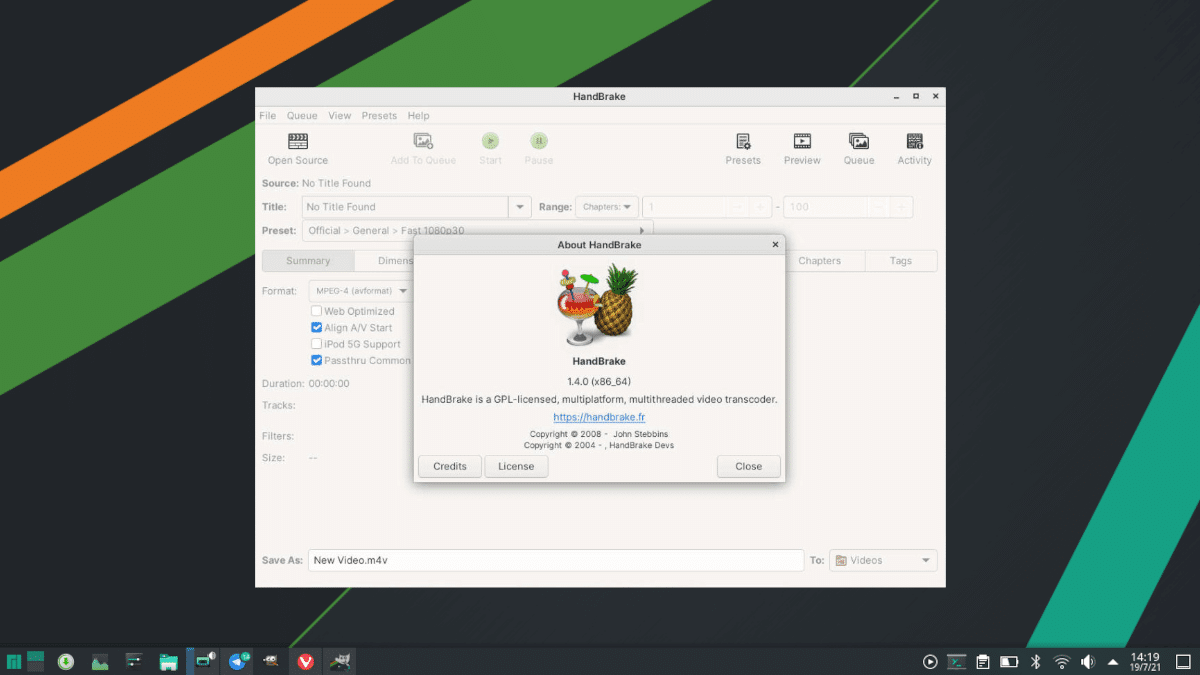Screen dimensions: 1200x675
Task: Expand the Title dropdown arrow
Action: (x=520, y=207)
